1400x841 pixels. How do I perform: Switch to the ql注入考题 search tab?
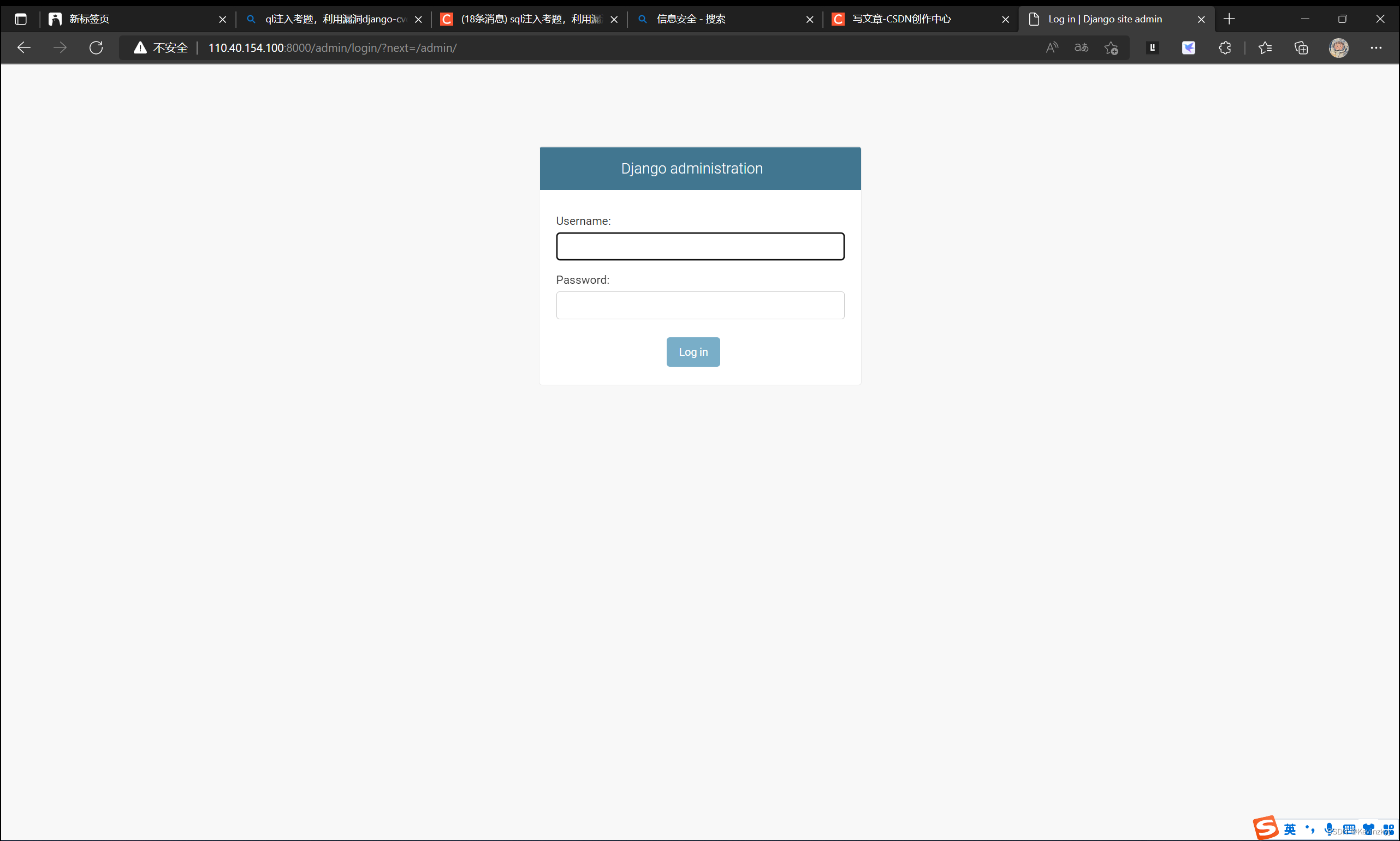tap(334, 19)
